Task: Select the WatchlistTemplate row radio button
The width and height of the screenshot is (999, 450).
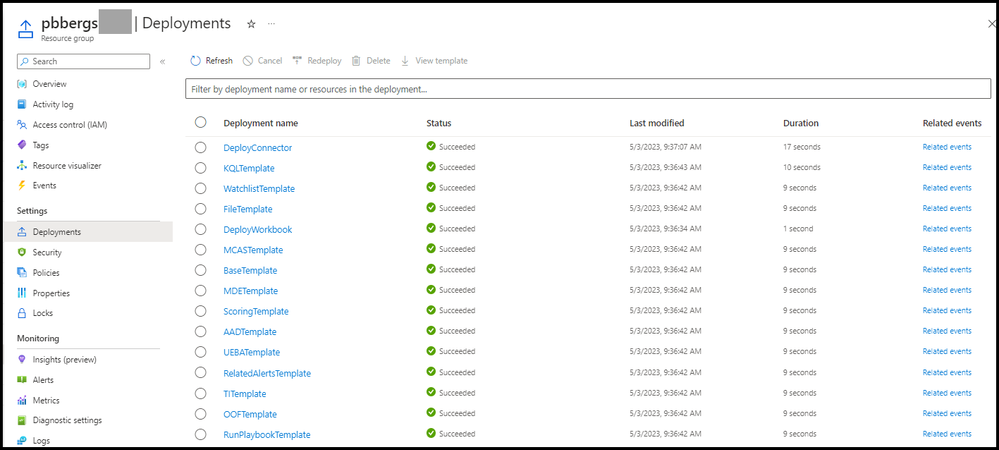Action: pos(201,188)
